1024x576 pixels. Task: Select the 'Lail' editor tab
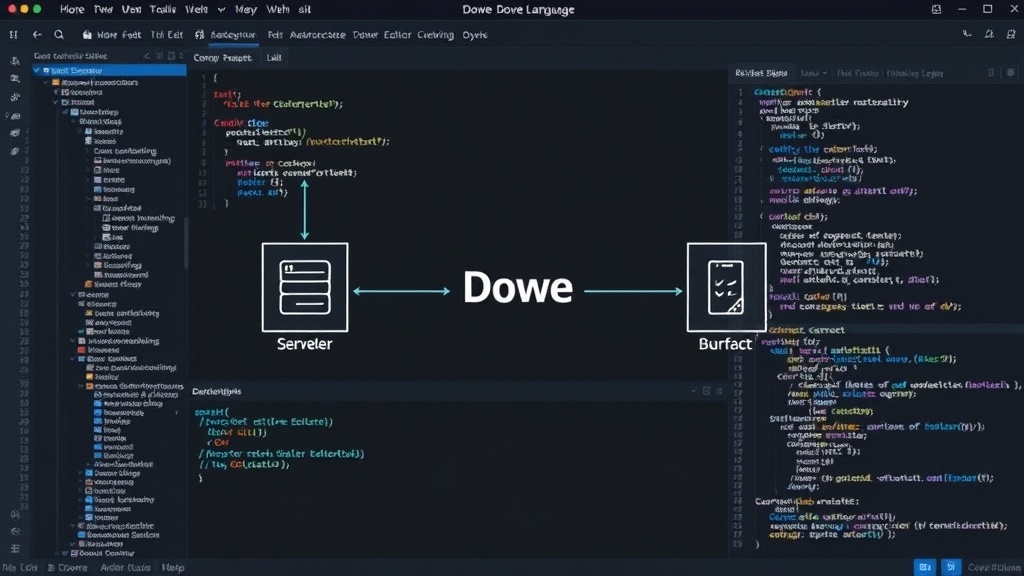pos(274,57)
